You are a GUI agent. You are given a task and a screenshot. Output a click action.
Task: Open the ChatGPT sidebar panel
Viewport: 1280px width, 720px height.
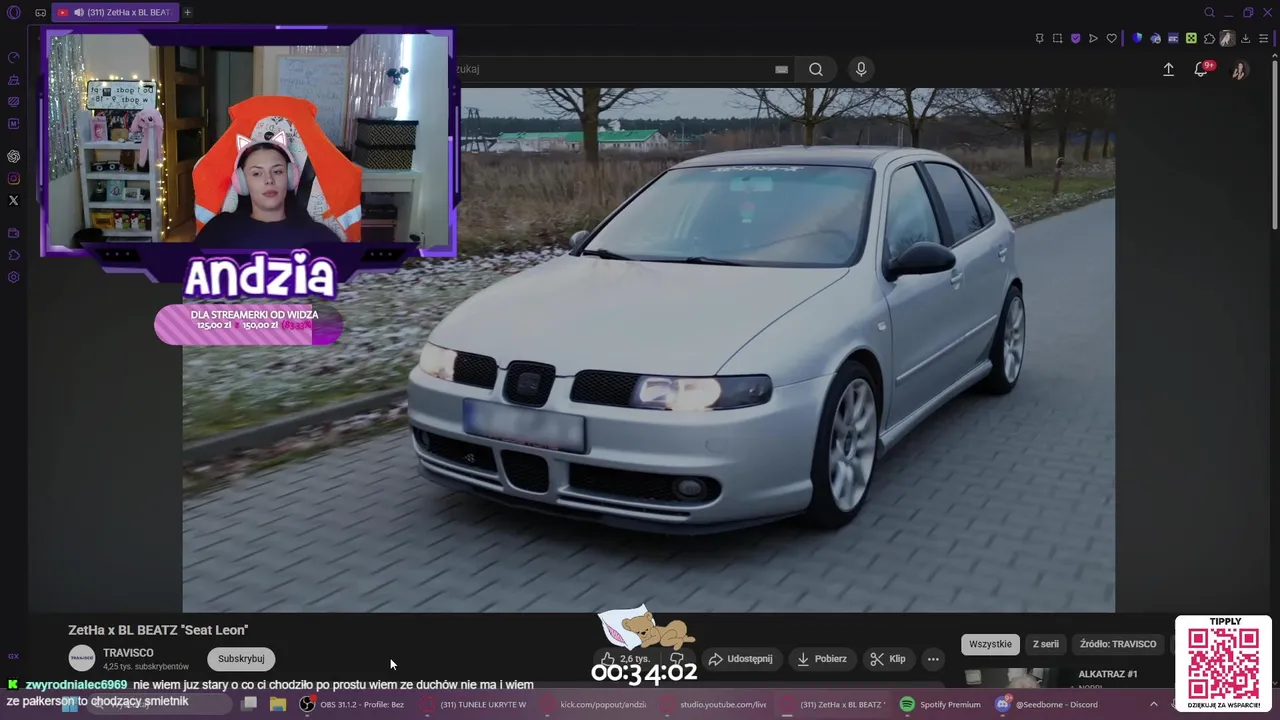click(x=13, y=156)
